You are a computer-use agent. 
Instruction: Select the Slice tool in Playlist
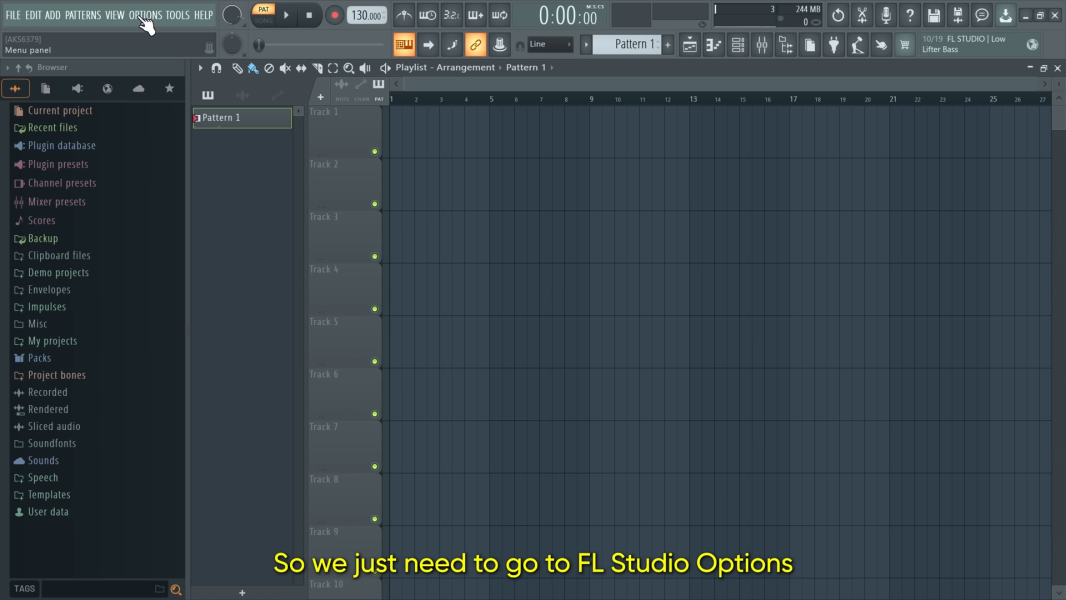[x=317, y=68]
